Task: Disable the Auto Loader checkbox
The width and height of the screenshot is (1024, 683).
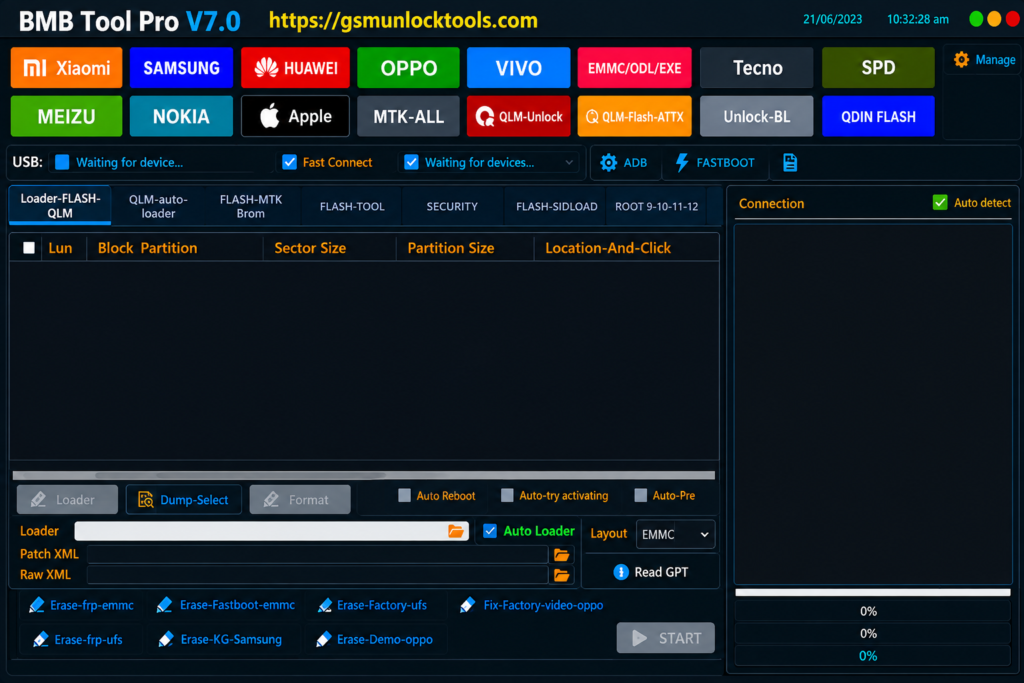Action: tap(490, 531)
